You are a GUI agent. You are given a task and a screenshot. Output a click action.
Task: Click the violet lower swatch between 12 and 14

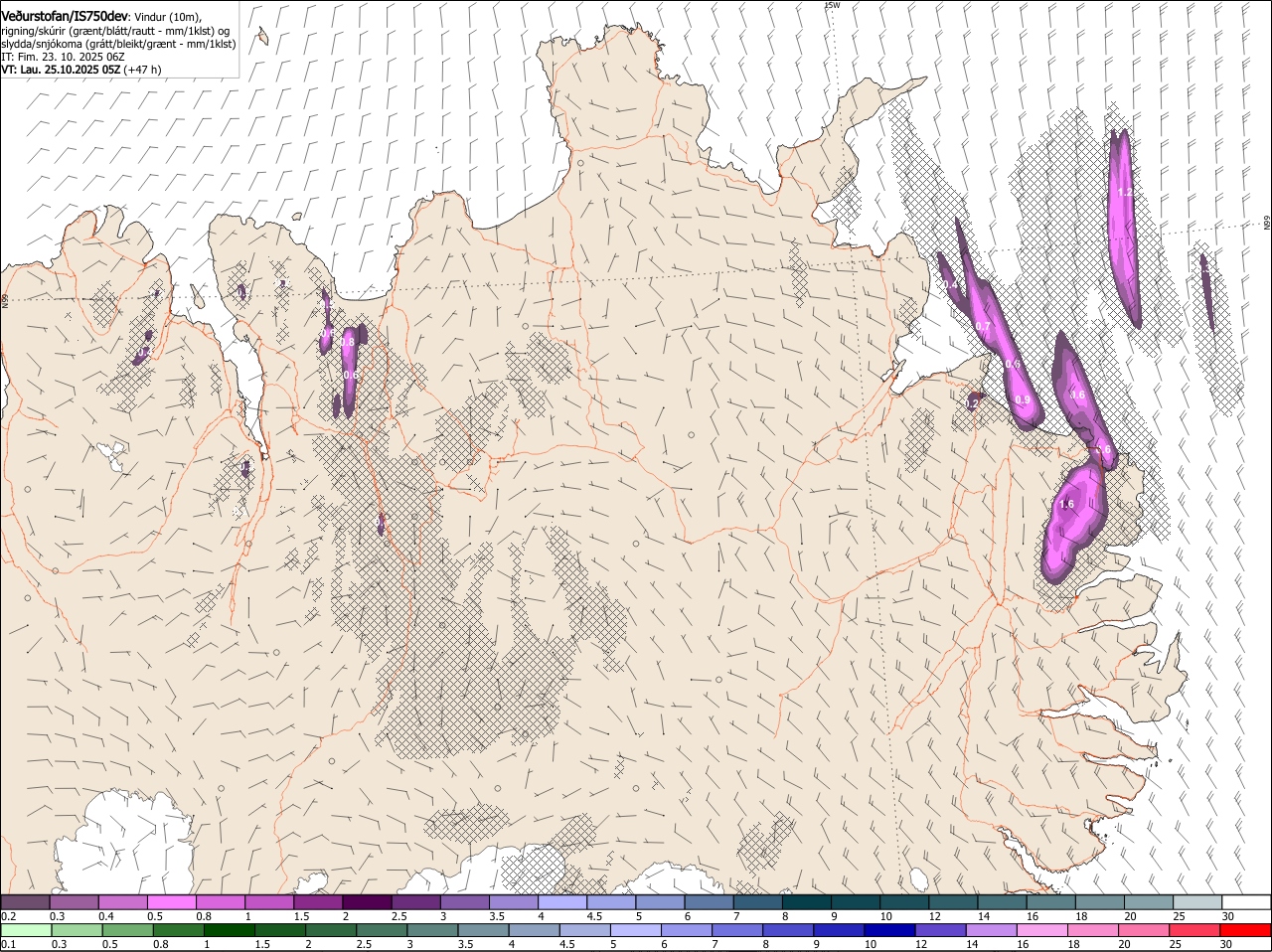[x=940, y=930]
